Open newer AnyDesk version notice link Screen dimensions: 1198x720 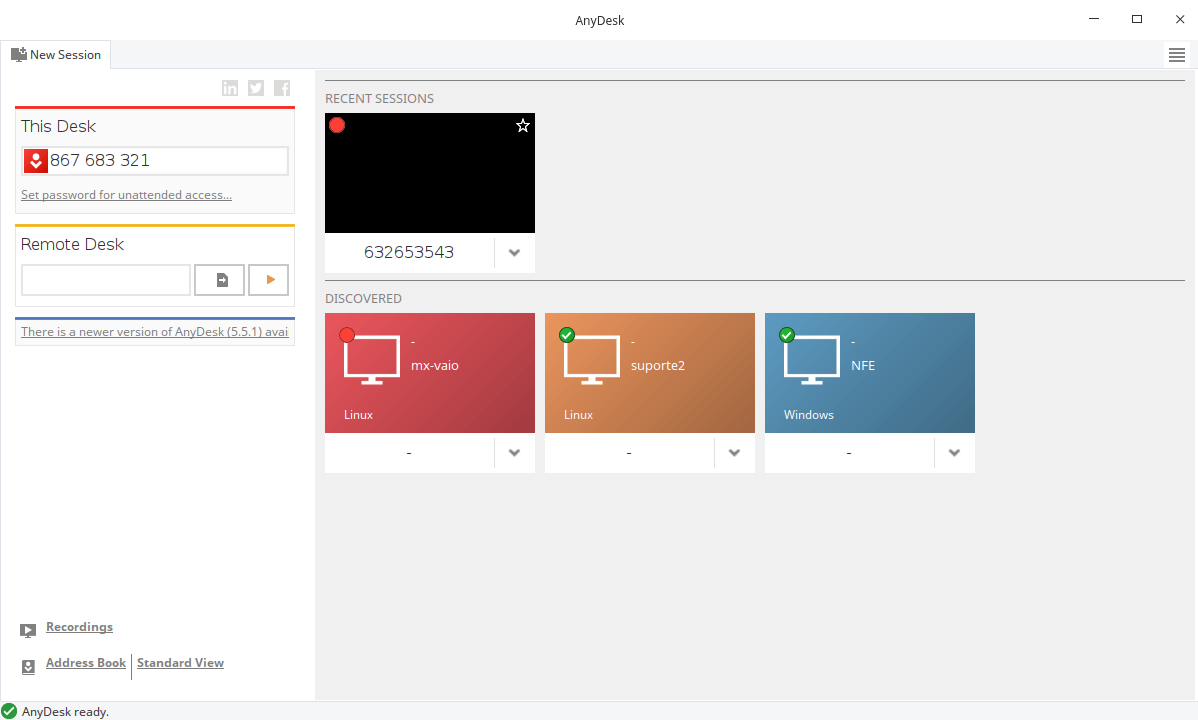(x=154, y=332)
